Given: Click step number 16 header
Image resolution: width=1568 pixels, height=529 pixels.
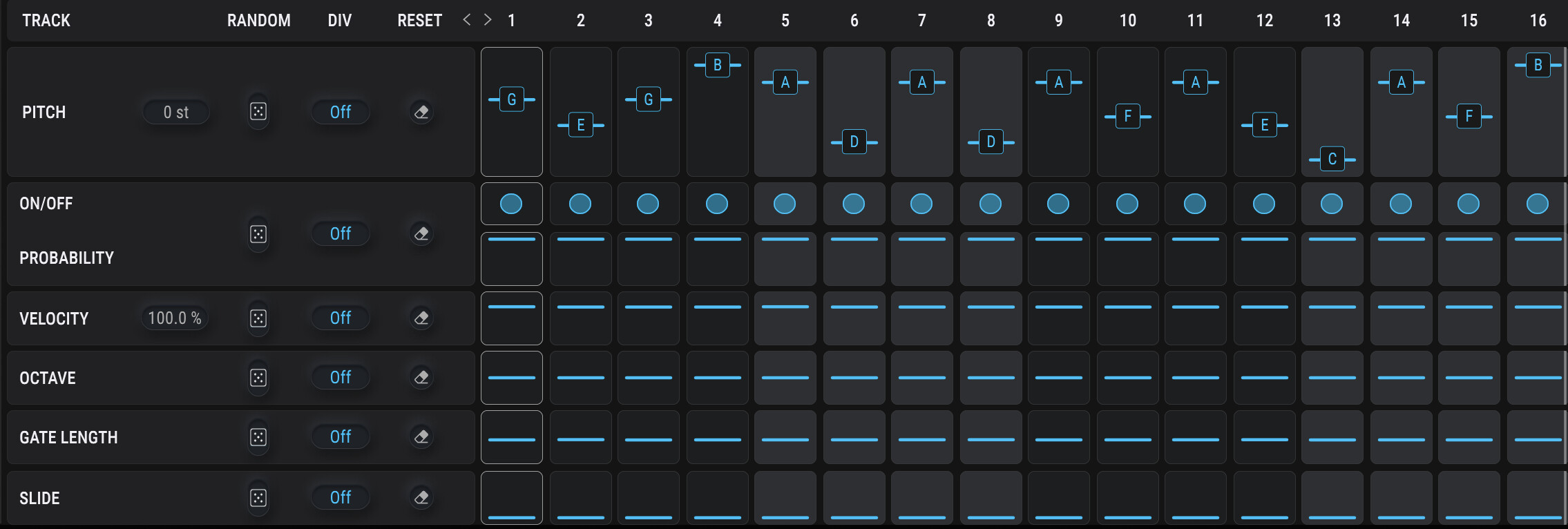Looking at the screenshot, I should tap(1538, 21).
